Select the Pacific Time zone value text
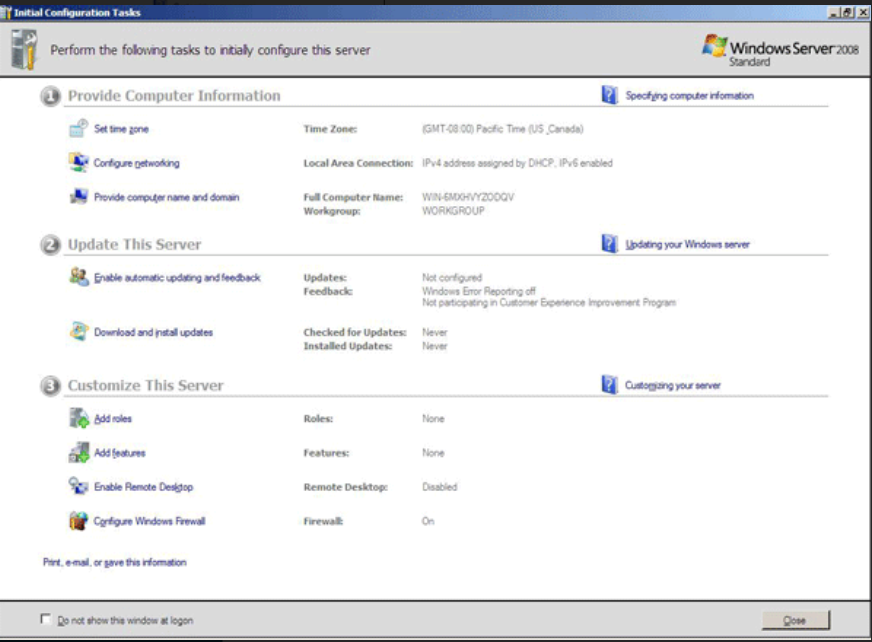The height and width of the screenshot is (642, 872). (x=503, y=129)
